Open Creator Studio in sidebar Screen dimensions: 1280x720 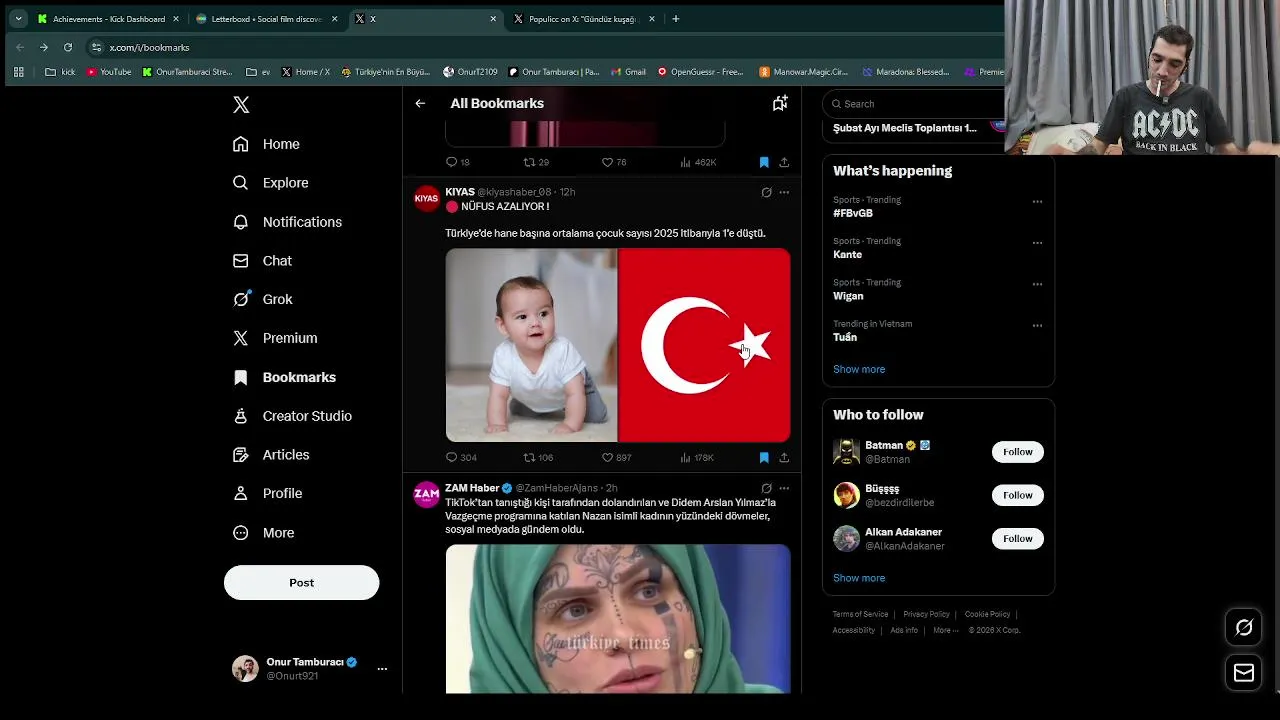[x=292, y=416]
